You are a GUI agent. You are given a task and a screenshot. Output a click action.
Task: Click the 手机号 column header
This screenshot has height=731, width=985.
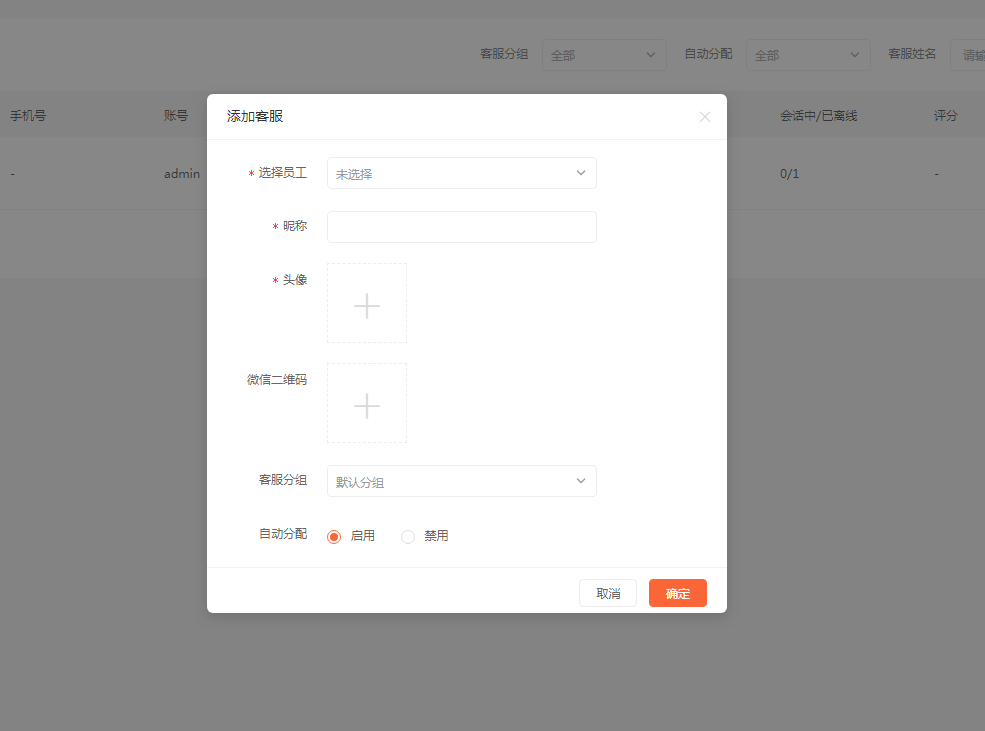(28, 116)
